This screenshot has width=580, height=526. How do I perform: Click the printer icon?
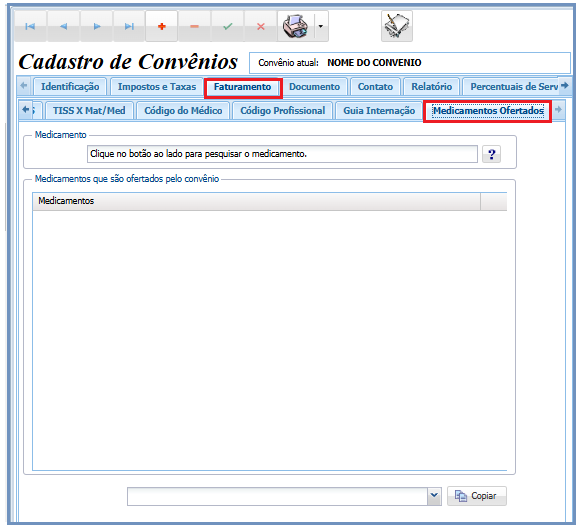[x=296, y=26]
